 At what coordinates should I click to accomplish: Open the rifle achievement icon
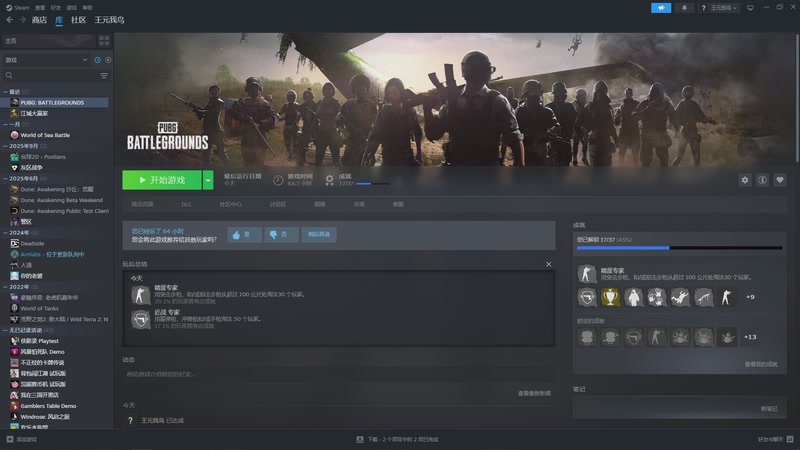[x=704, y=297]
